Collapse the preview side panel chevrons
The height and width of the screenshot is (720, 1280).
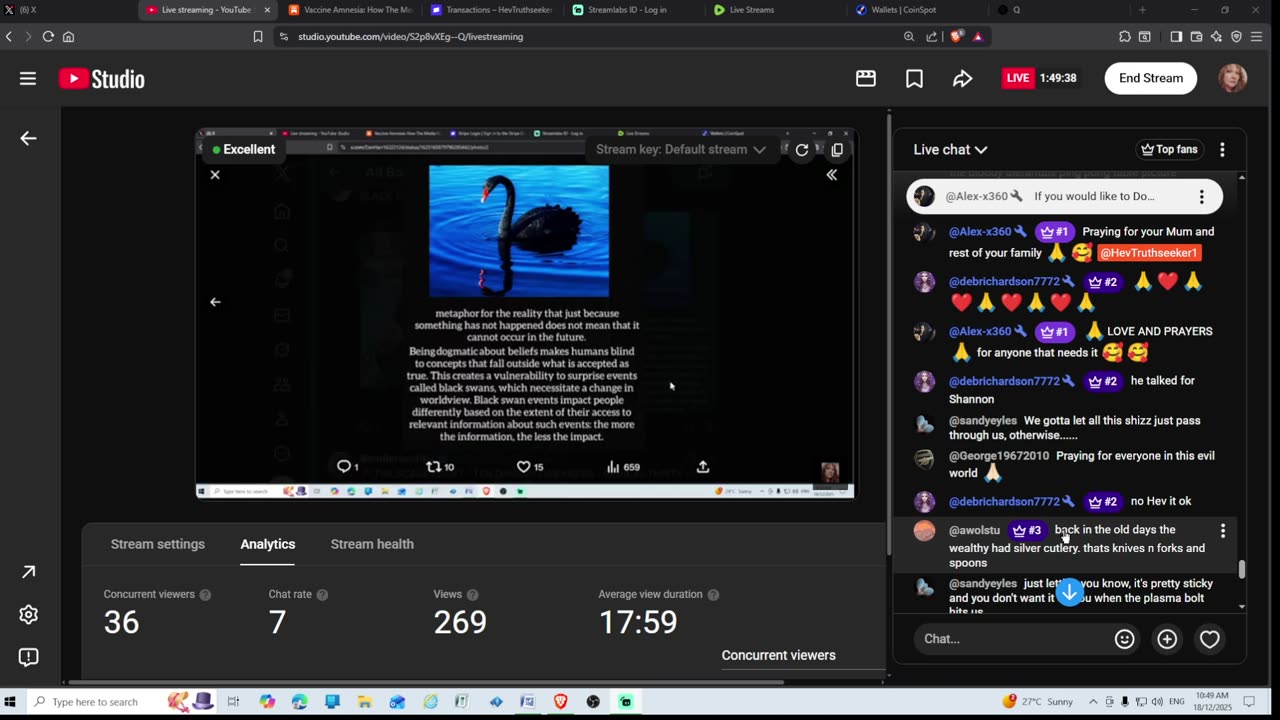click(x=831, y=175)
